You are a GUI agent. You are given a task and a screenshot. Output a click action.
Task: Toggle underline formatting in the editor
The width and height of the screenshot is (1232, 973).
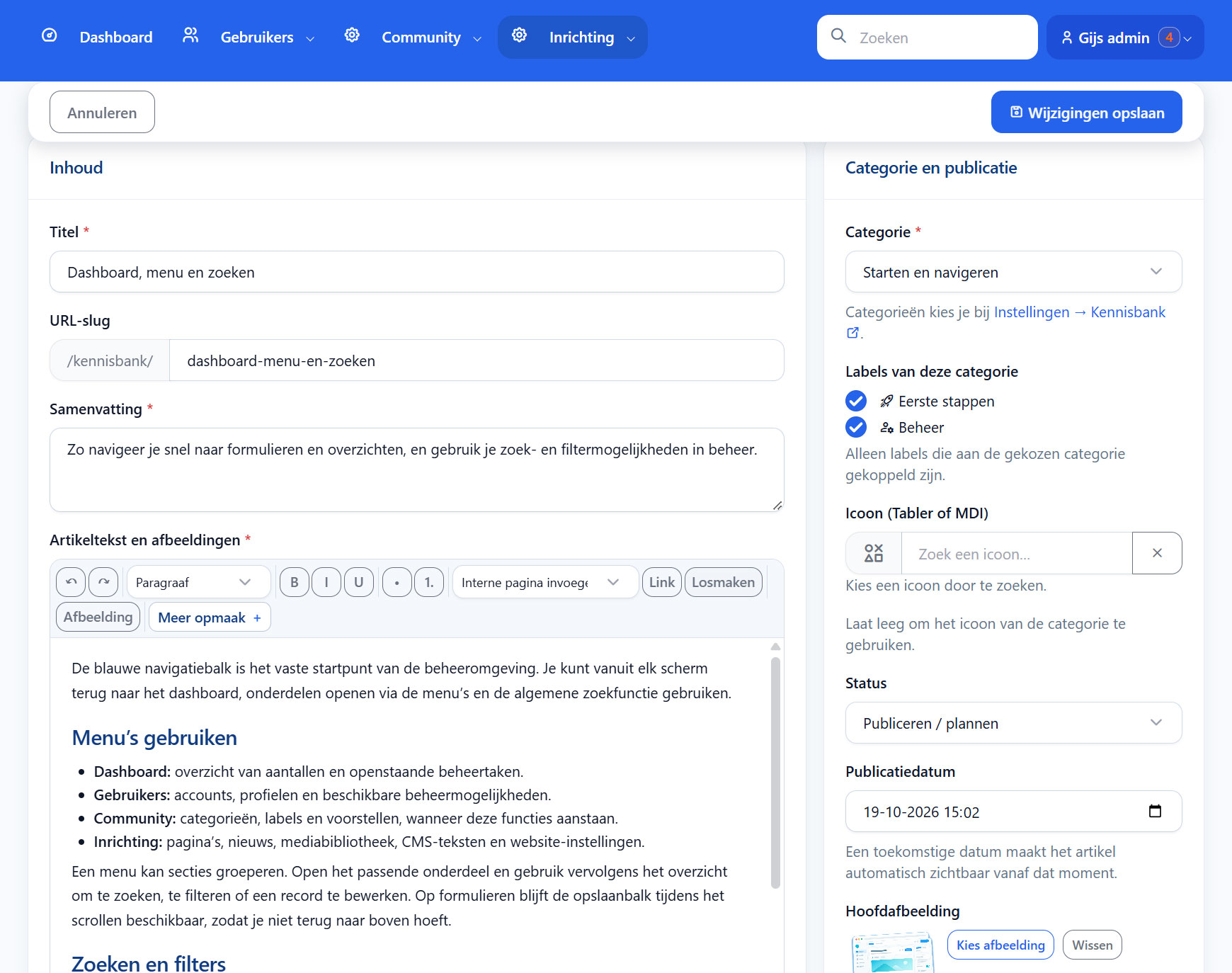[359, 582]
